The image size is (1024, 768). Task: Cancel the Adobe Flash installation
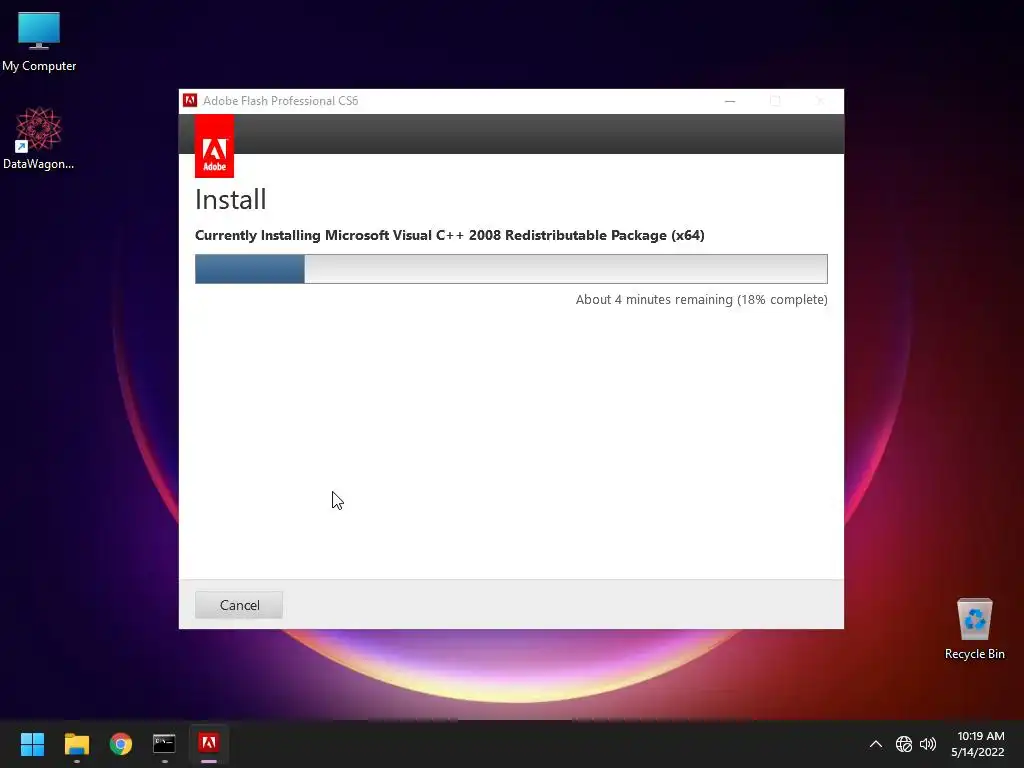(x=238, y=605)
